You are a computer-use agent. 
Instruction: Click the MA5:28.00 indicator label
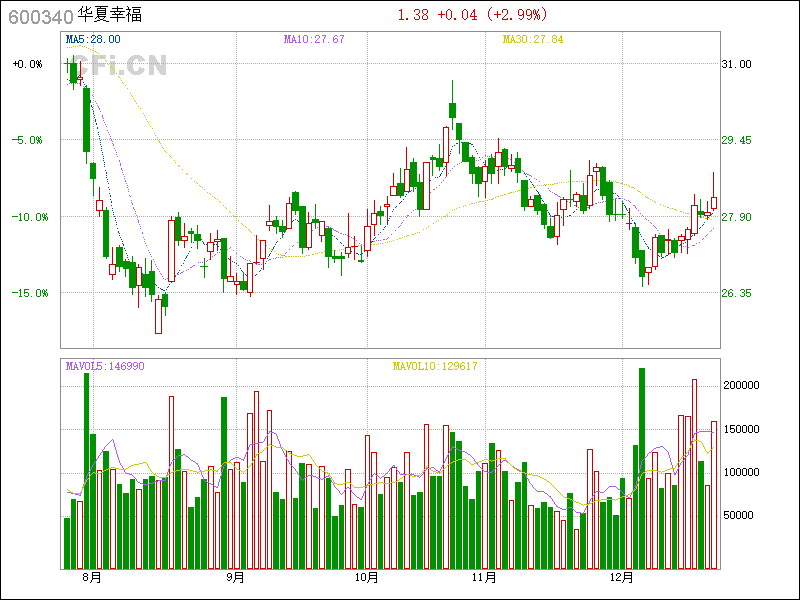click(x=93, y=39)
